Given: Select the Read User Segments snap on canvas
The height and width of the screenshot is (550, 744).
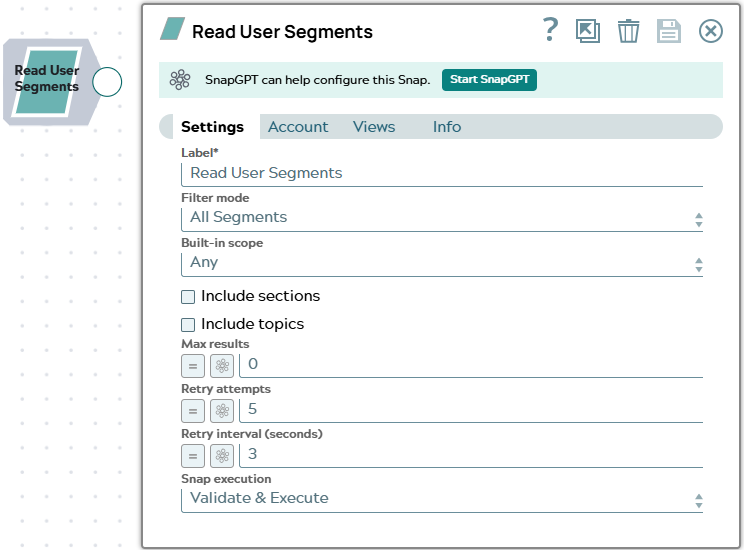Looking at the screenshot, I should point(47,82).
